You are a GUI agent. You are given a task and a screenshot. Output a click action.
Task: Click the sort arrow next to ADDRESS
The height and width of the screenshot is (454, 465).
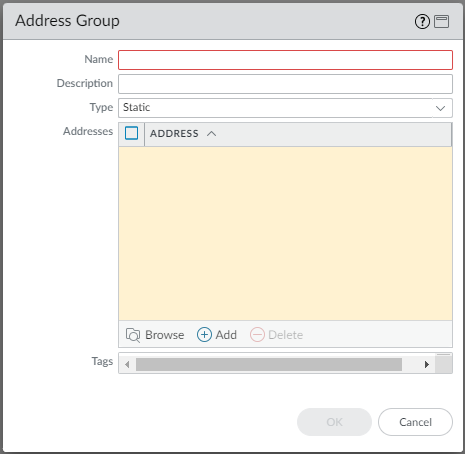point(211,134)
